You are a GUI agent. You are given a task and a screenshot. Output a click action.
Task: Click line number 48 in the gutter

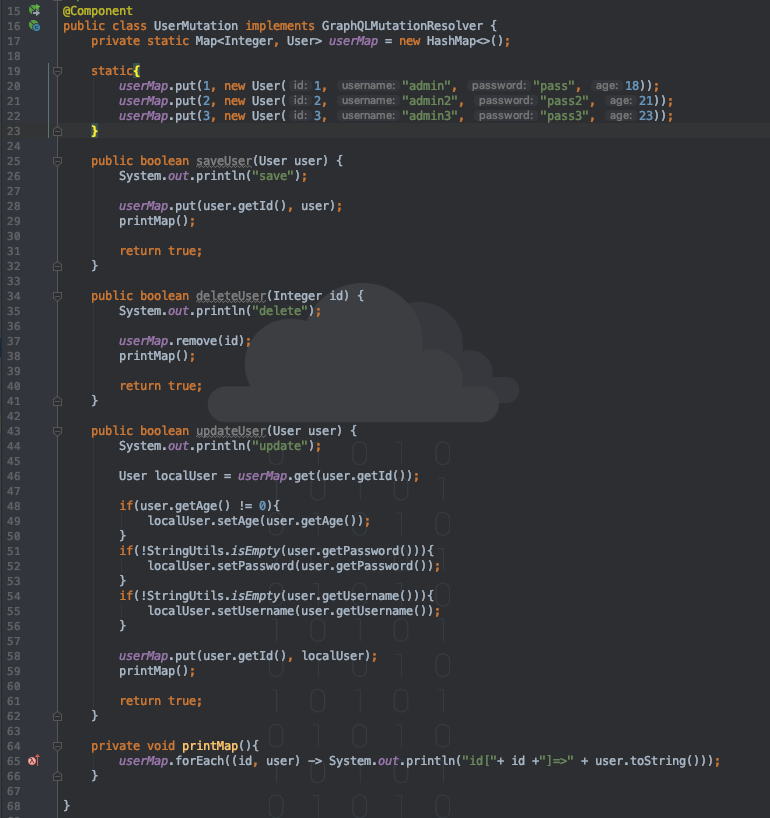pyautogui.click(x=14, y=506)
